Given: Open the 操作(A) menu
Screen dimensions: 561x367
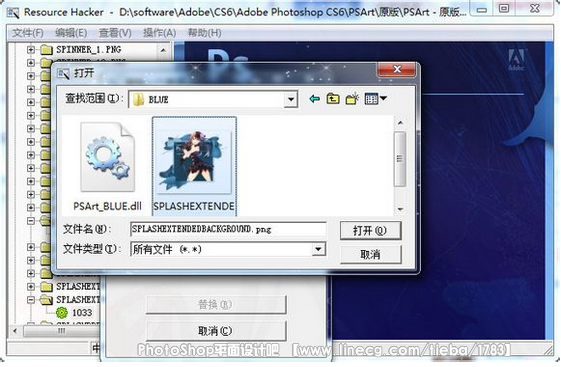Looking at the screenshot, I should pos(160,33).
